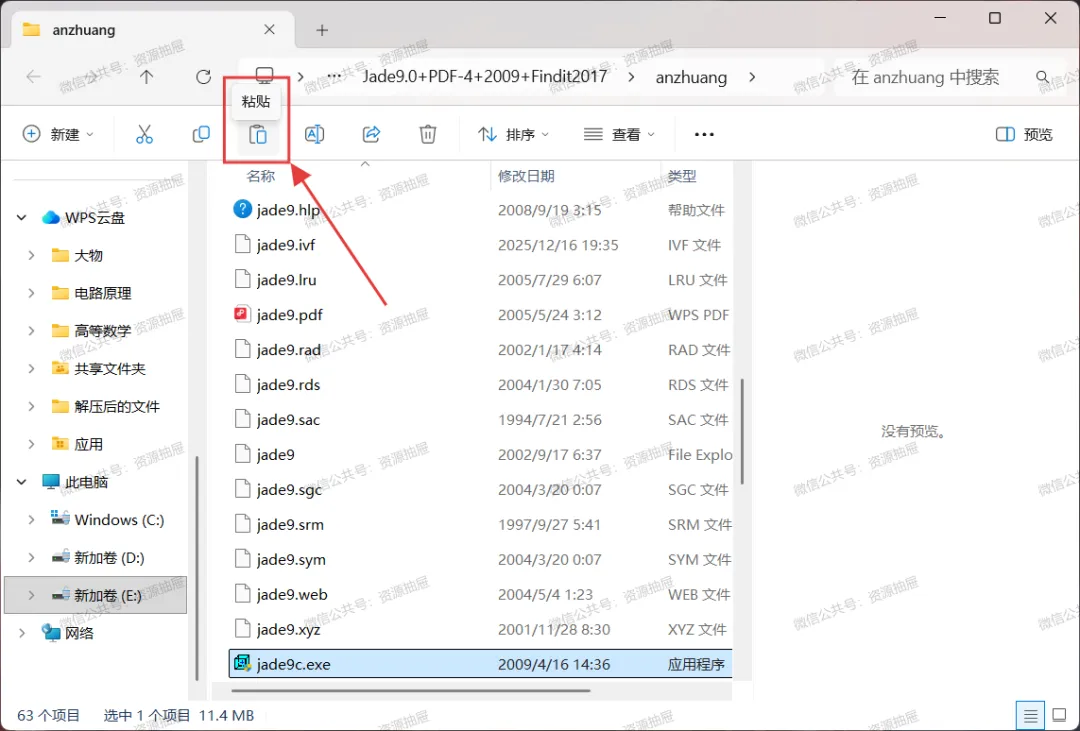Sort by the 修改日期 column header

pos(526,176)
